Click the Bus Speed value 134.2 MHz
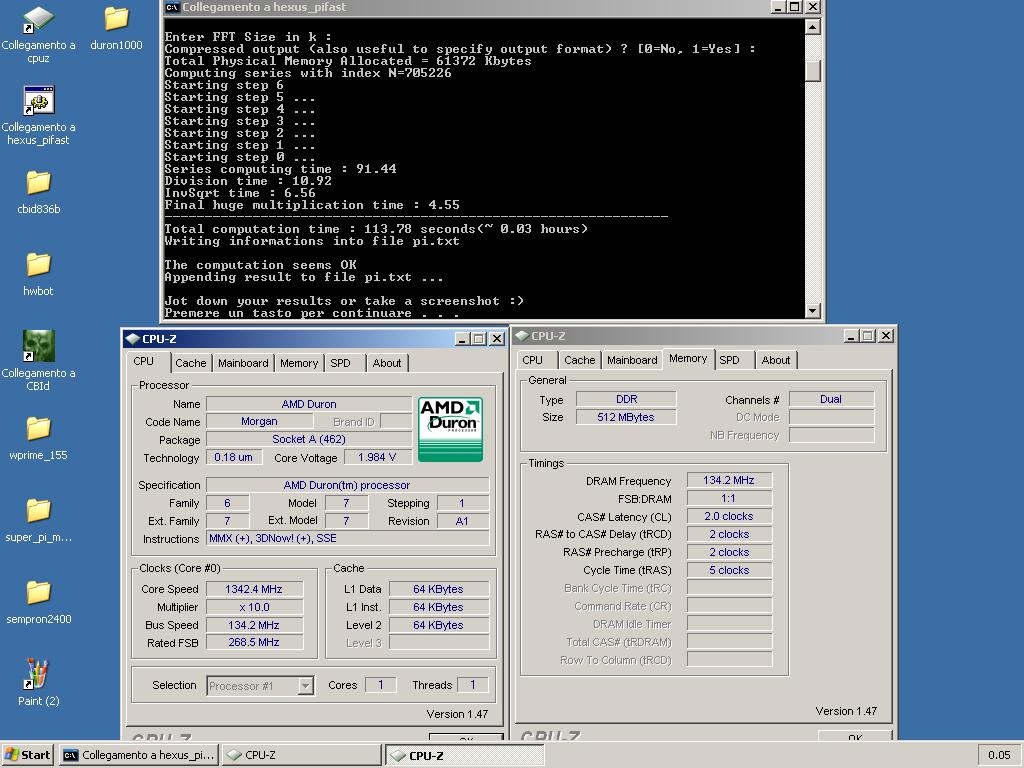The height and width of the screenshot is (768, 1024). coord(254,625)
